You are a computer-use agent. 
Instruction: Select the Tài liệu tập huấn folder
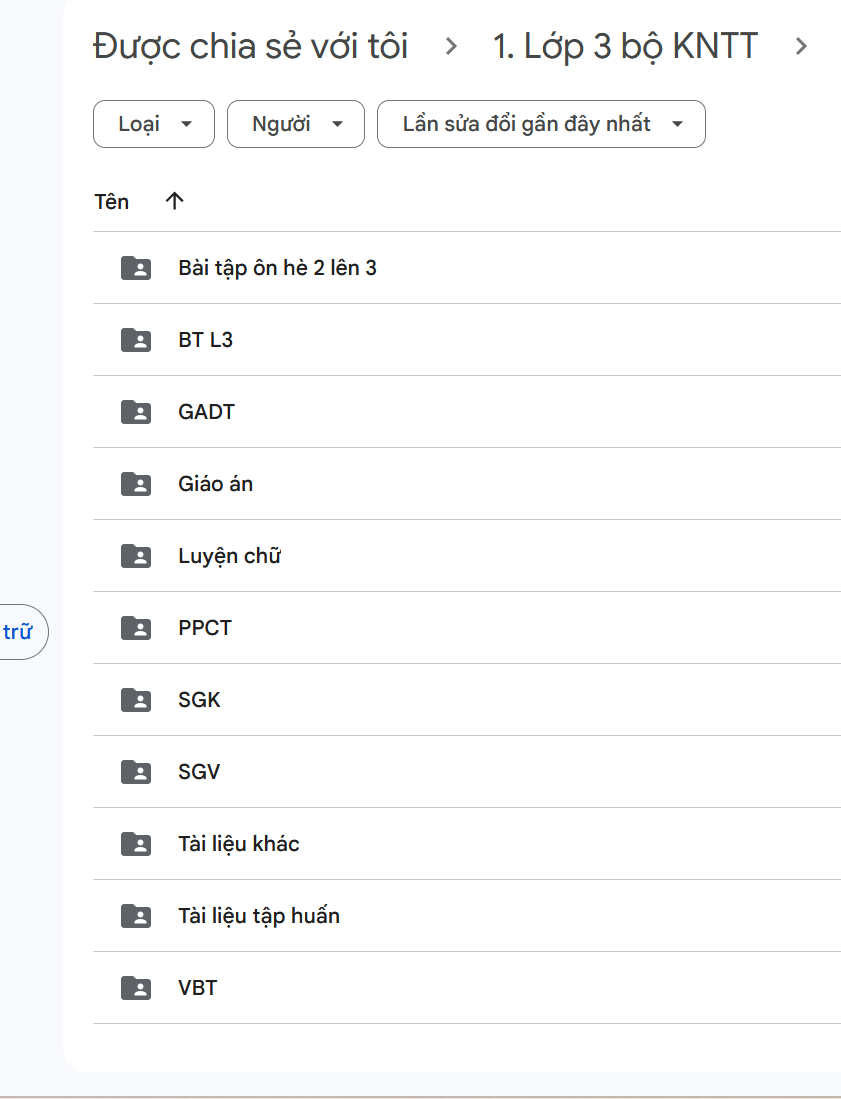point(259,916)
